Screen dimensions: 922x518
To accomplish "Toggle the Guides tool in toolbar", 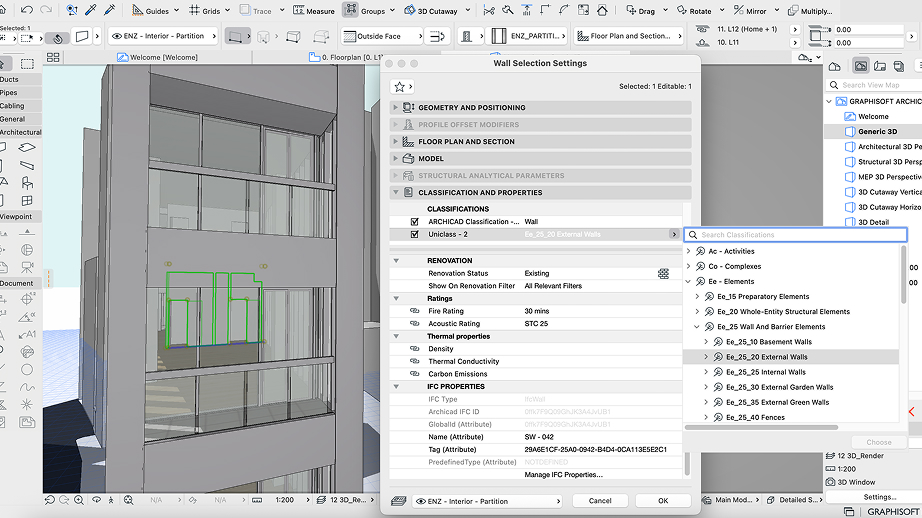I will (x=150, y=11).
